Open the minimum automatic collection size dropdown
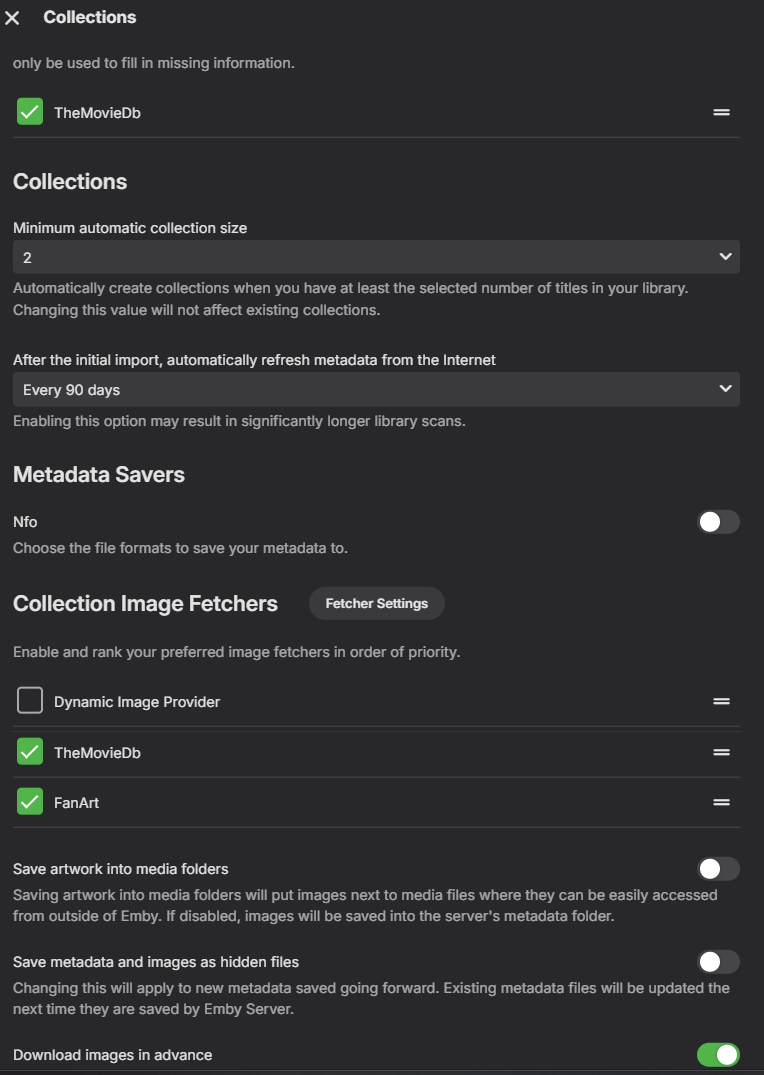 pyautogui.click(x=375, y=257)
